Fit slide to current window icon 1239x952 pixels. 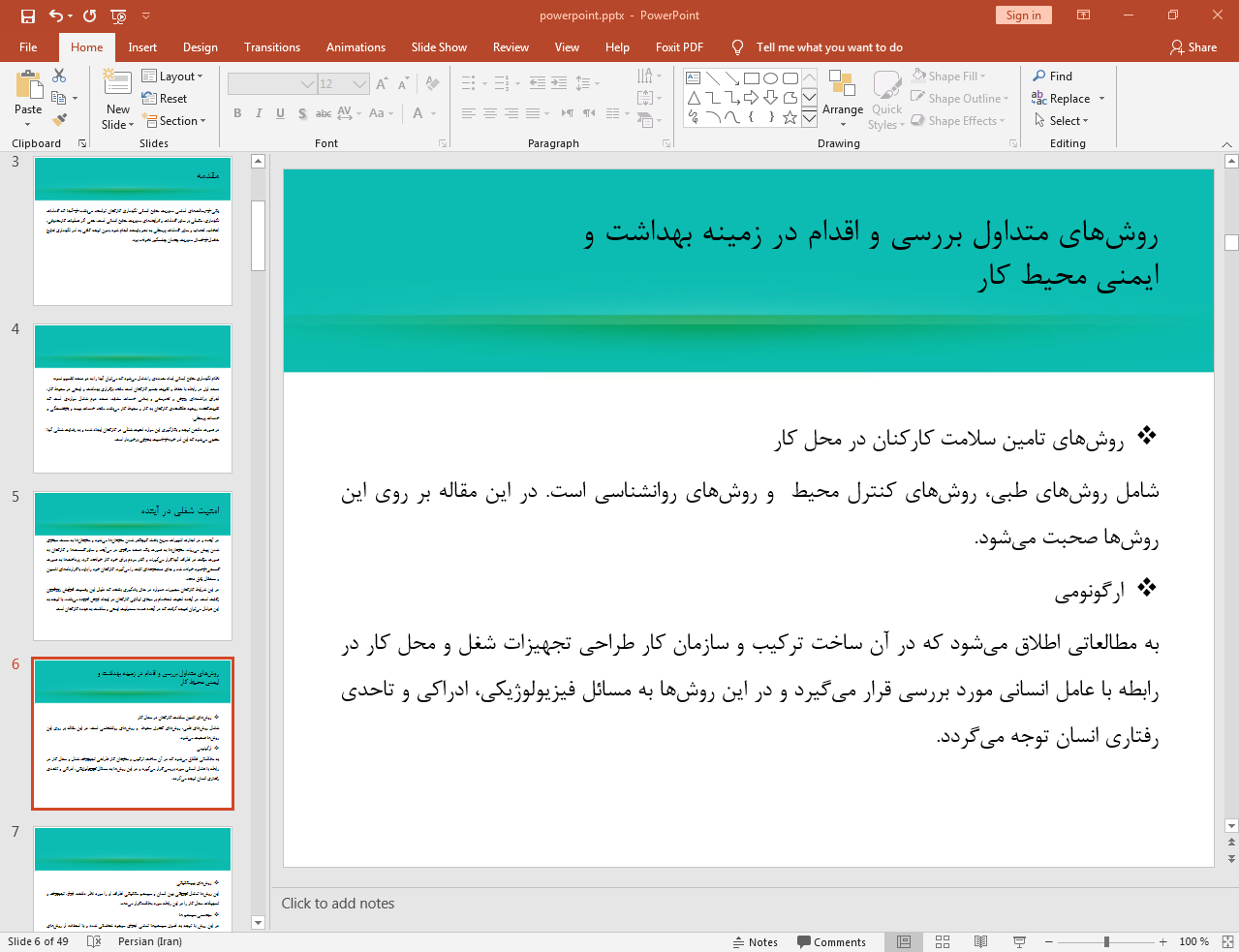[1227, 941]
